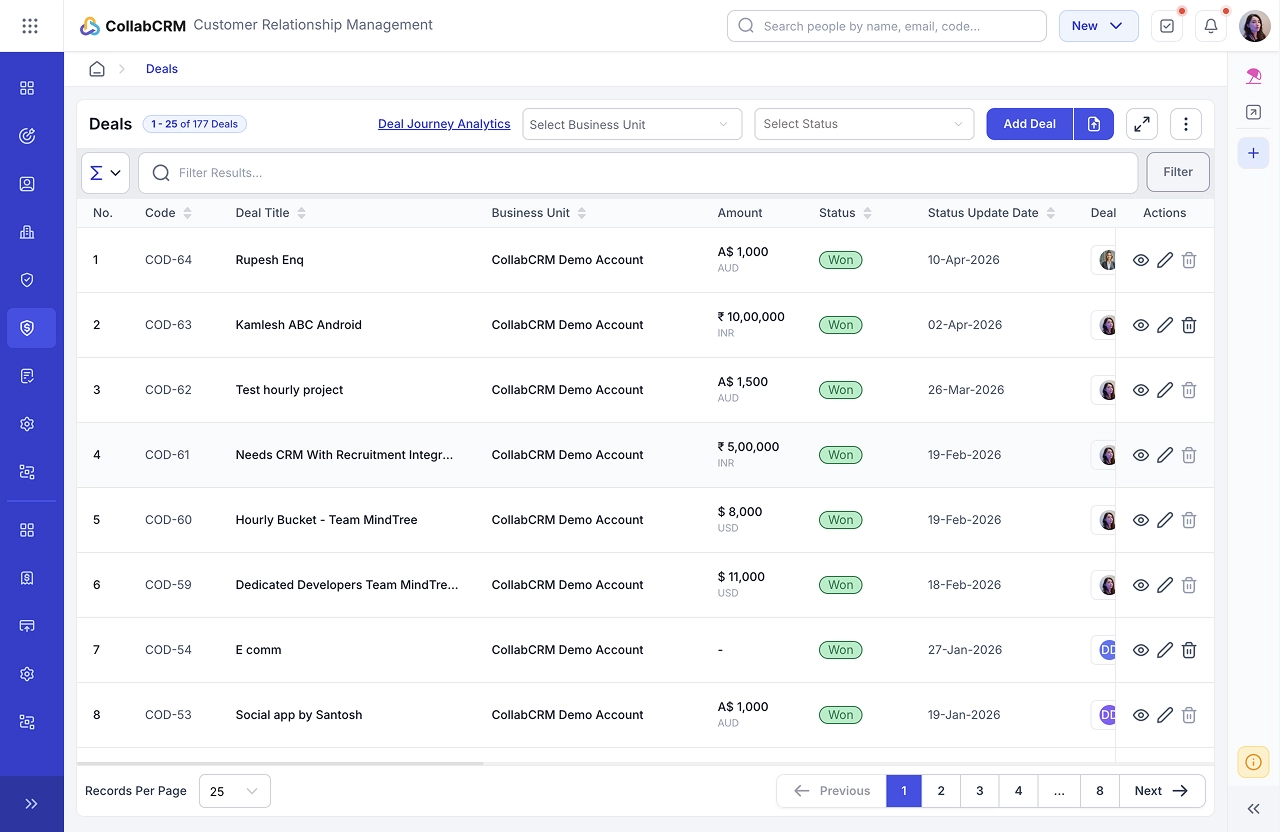Viewport: 1280px width, 832px height.
Task: Open the three-dot more options menu
Action: click(x=1186, y=124)
